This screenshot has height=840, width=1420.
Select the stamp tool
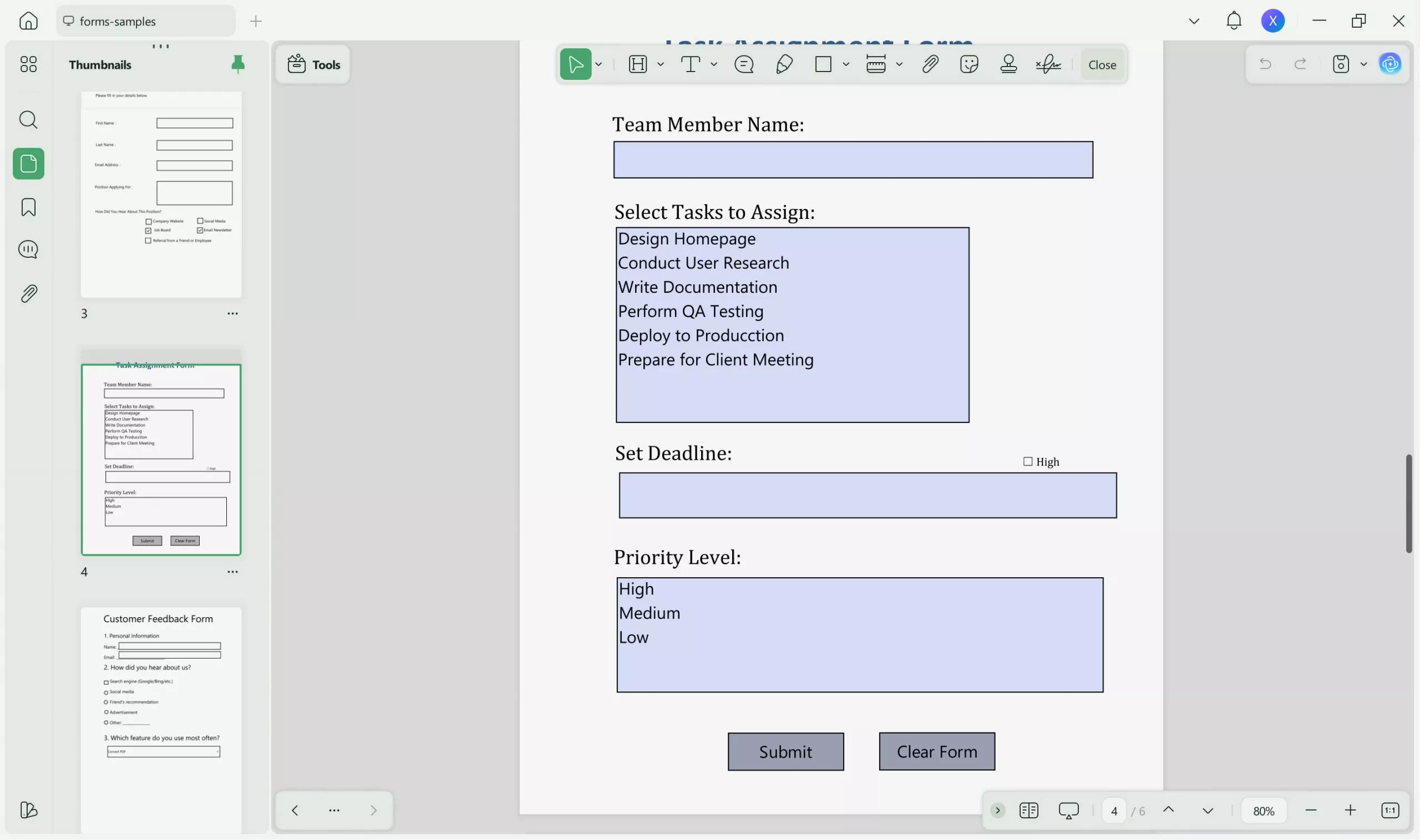[1009, 64]
